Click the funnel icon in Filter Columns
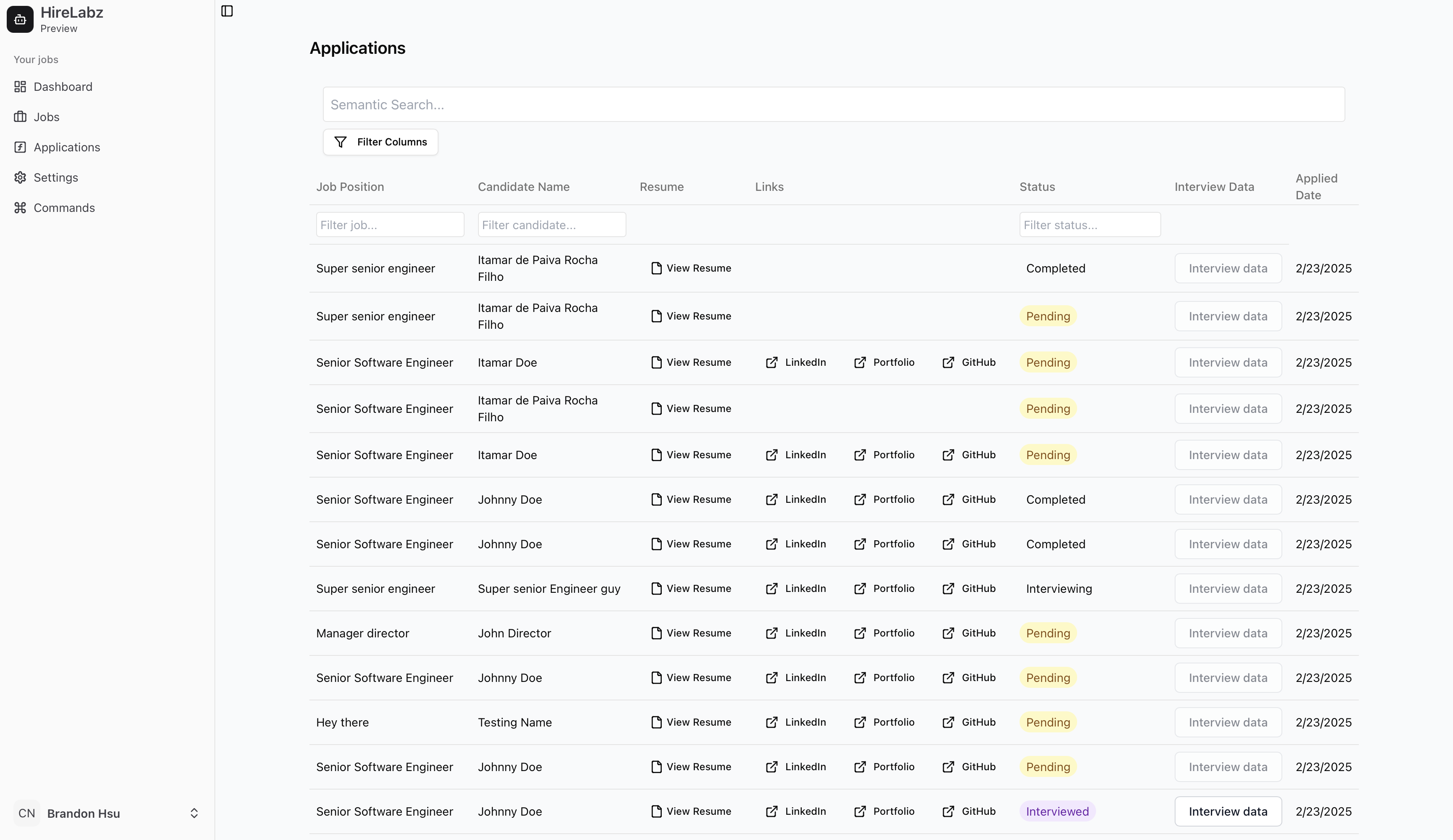1453x840 pixels. click(x=341, y=142)
